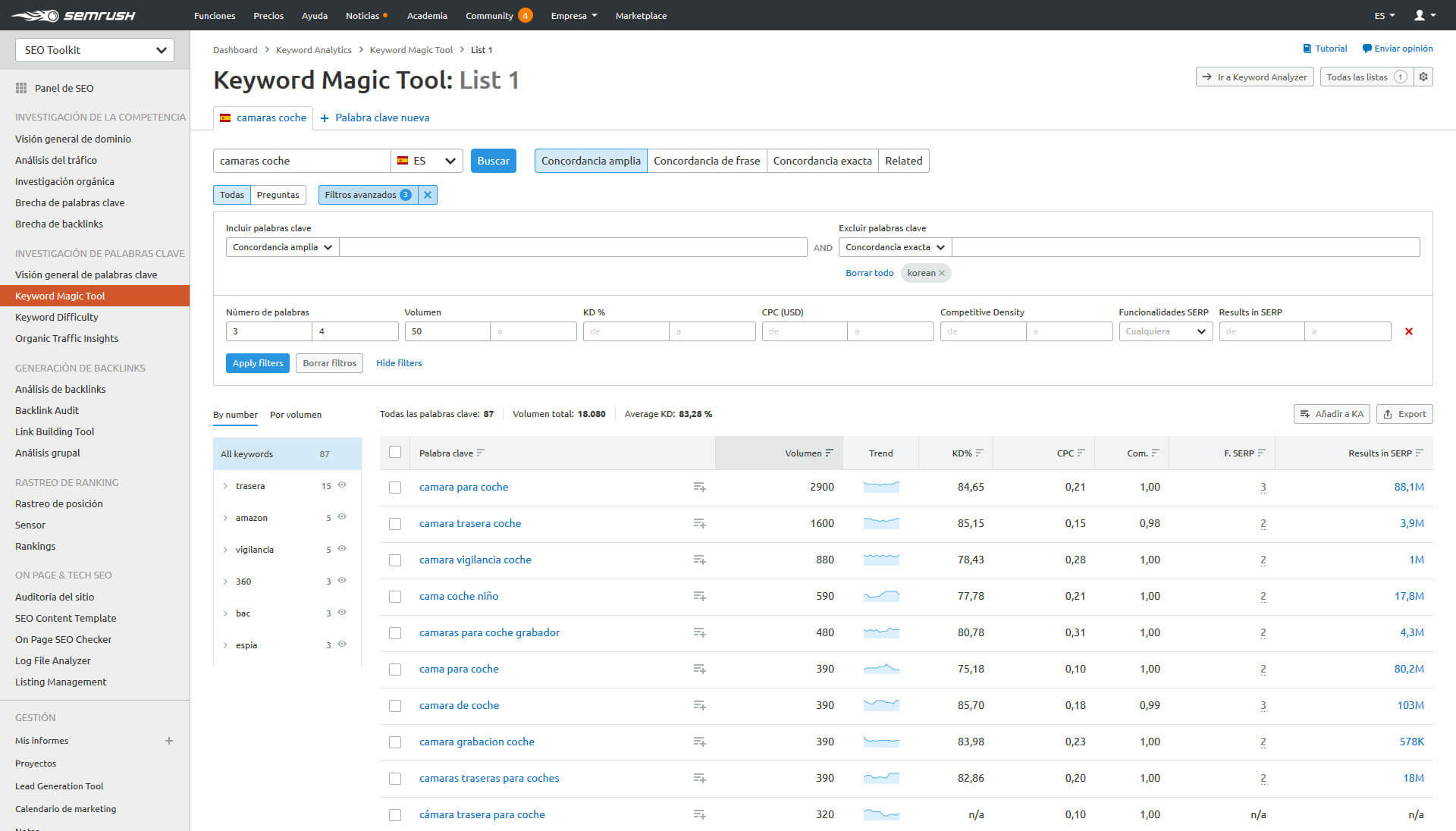Click add-to-list icon for camaras traseras para coches
This screenshot has width=1456, height=831.
tap(699, 778)
